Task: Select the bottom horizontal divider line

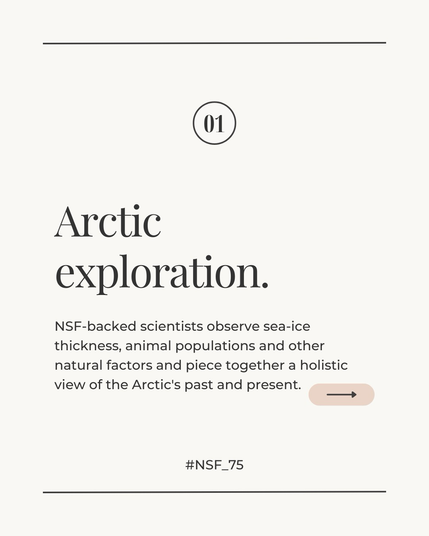Action: pos(214,492)
